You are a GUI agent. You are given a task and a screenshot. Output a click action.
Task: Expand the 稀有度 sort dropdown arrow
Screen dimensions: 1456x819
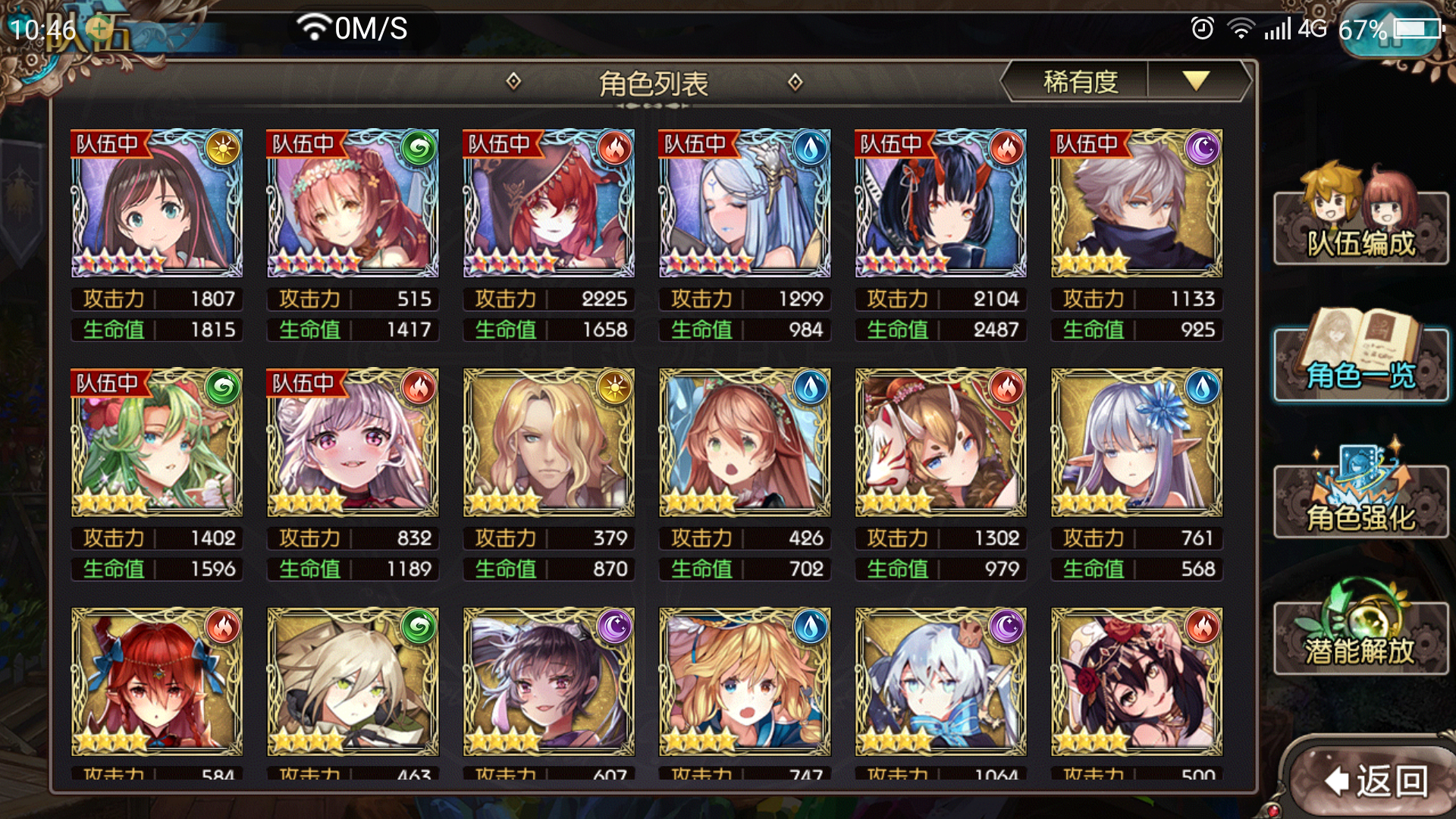[1196, 80]
